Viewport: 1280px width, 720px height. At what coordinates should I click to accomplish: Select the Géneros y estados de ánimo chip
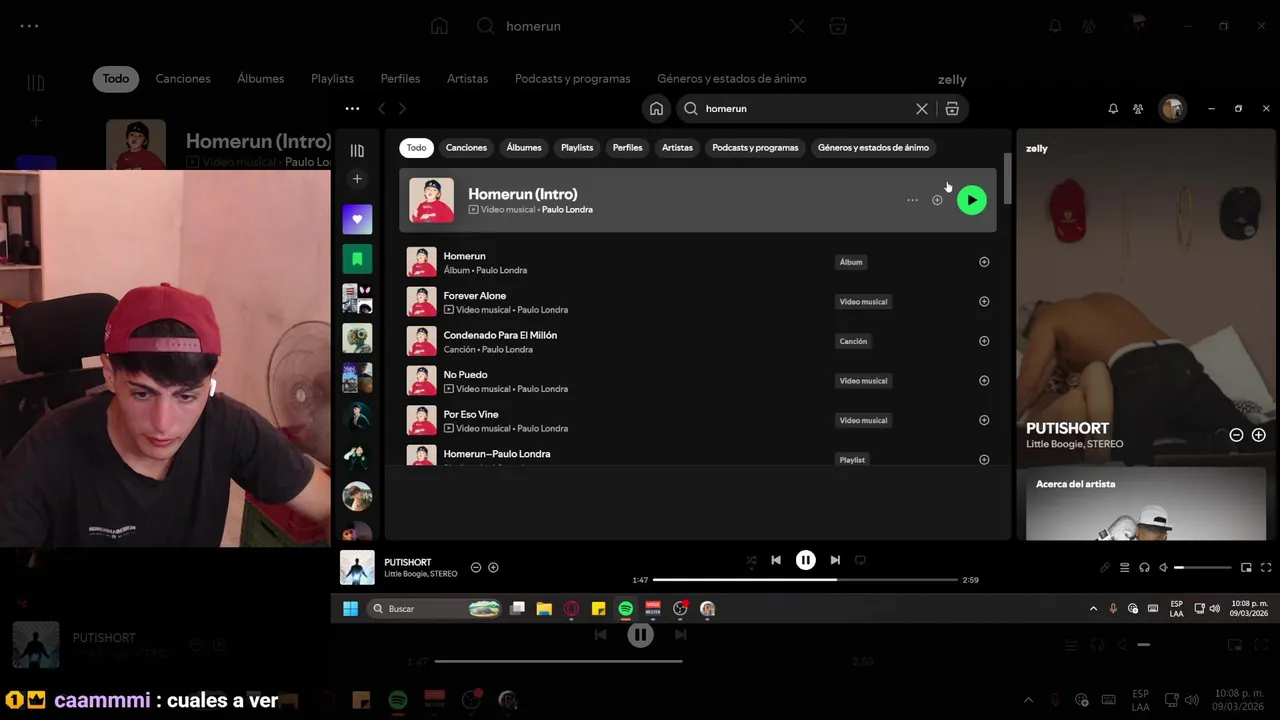(x=873, y=148)
